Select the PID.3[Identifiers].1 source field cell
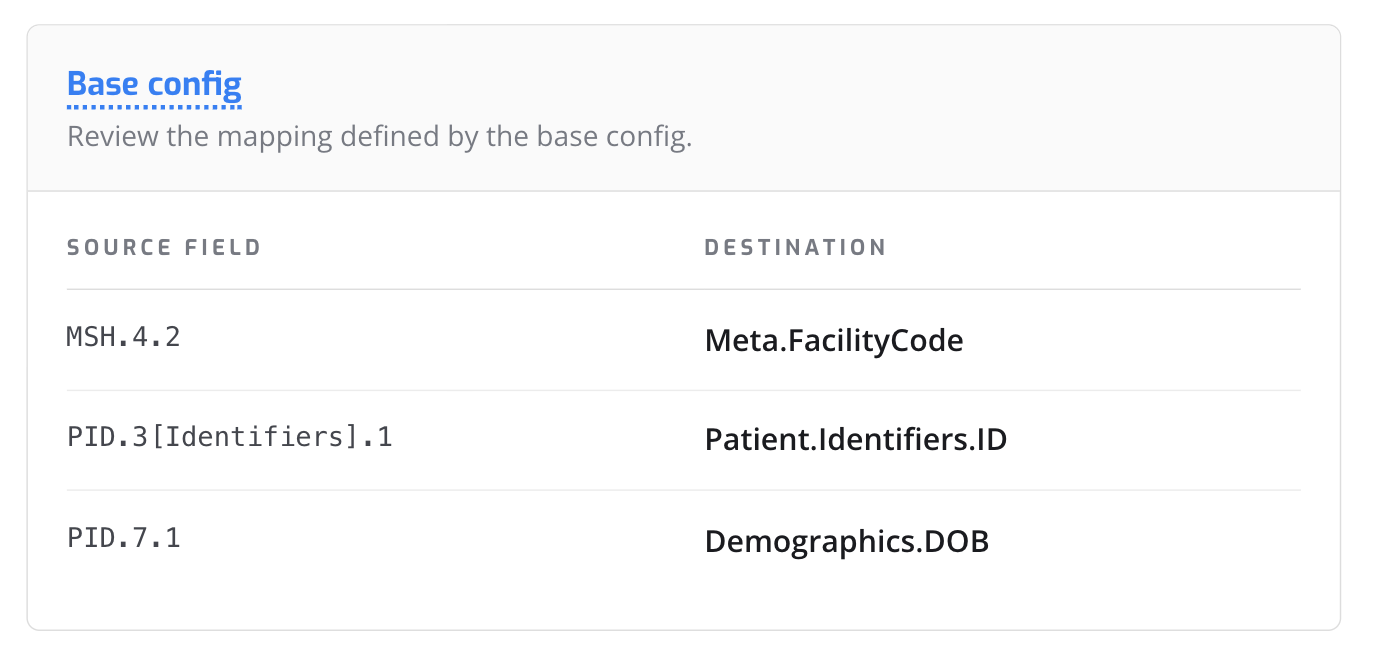Viewport: 1374px width, 662px height. coord(229,437)
